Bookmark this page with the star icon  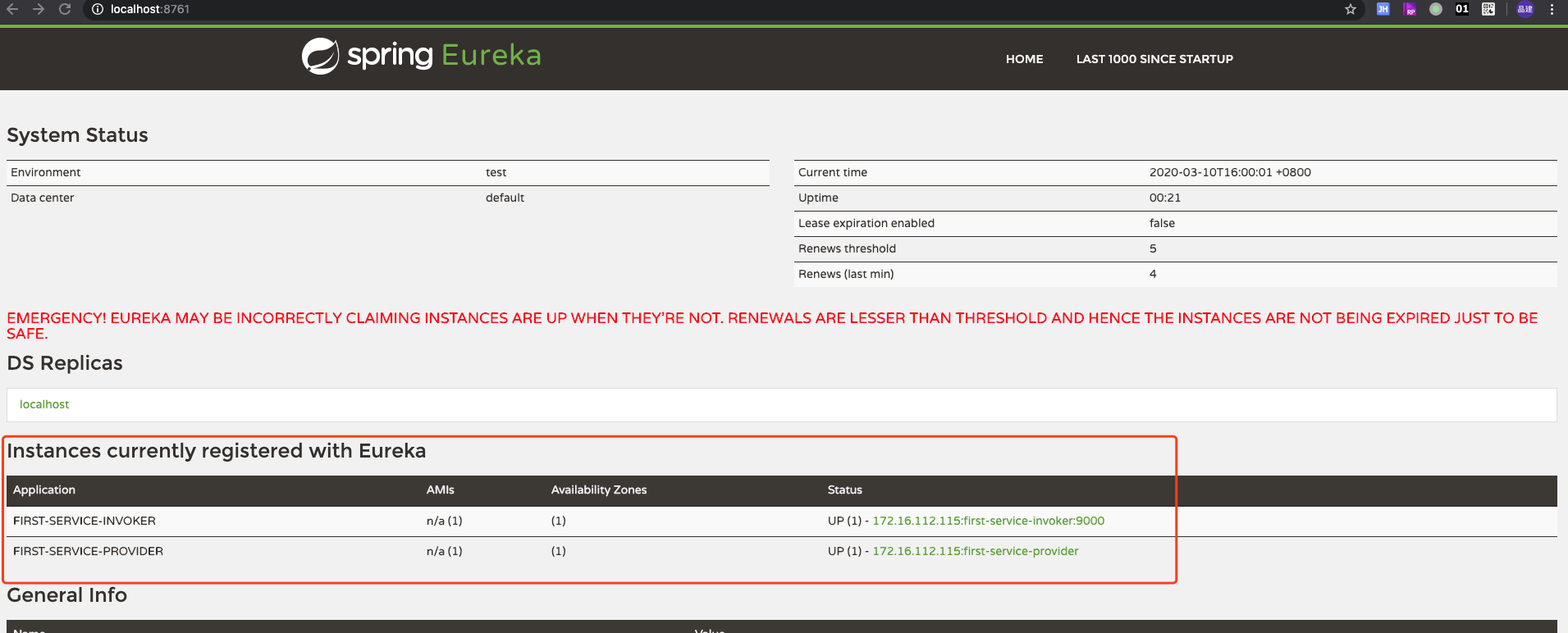click(1351, 9)
